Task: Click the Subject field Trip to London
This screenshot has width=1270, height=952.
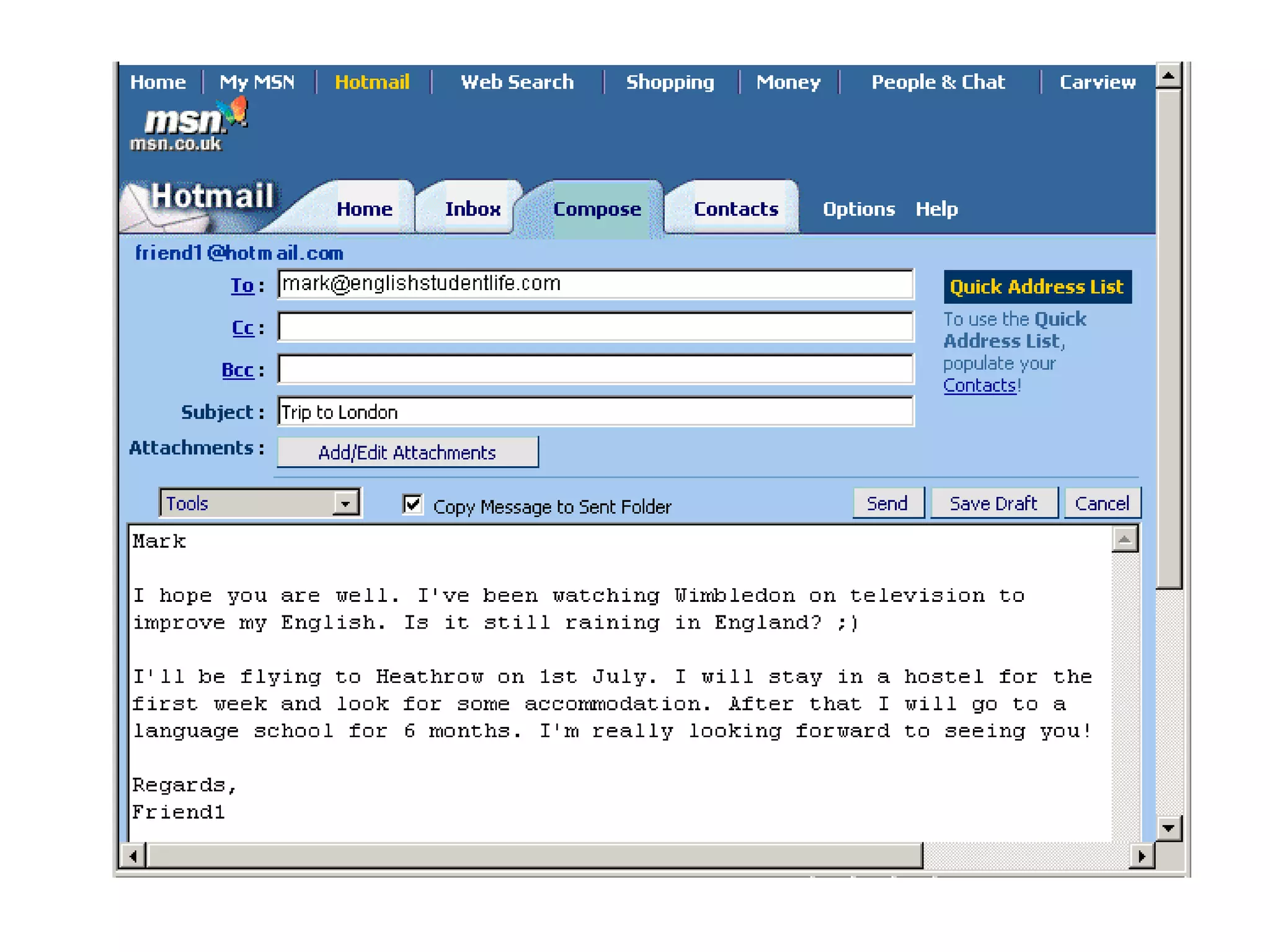Action: point(595,412)
